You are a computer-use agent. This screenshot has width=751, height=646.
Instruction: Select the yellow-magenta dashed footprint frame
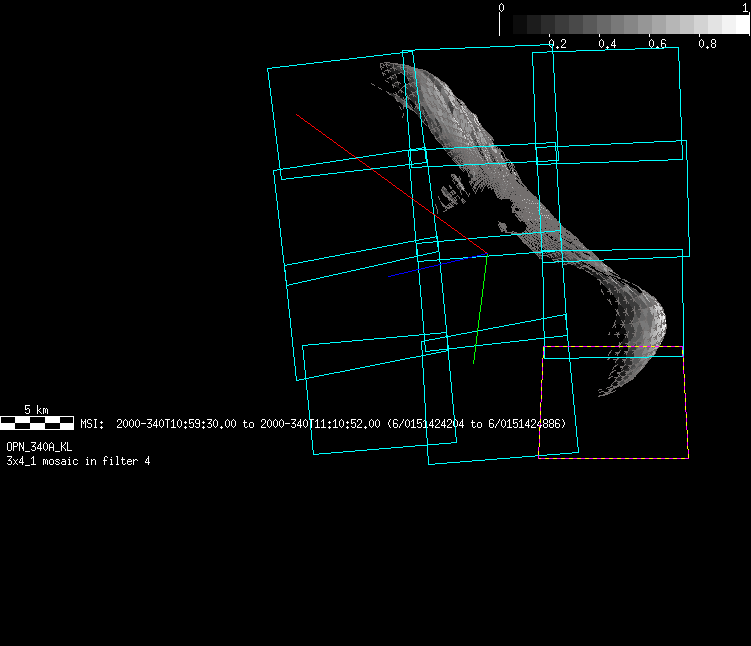(x=614, y=402)
